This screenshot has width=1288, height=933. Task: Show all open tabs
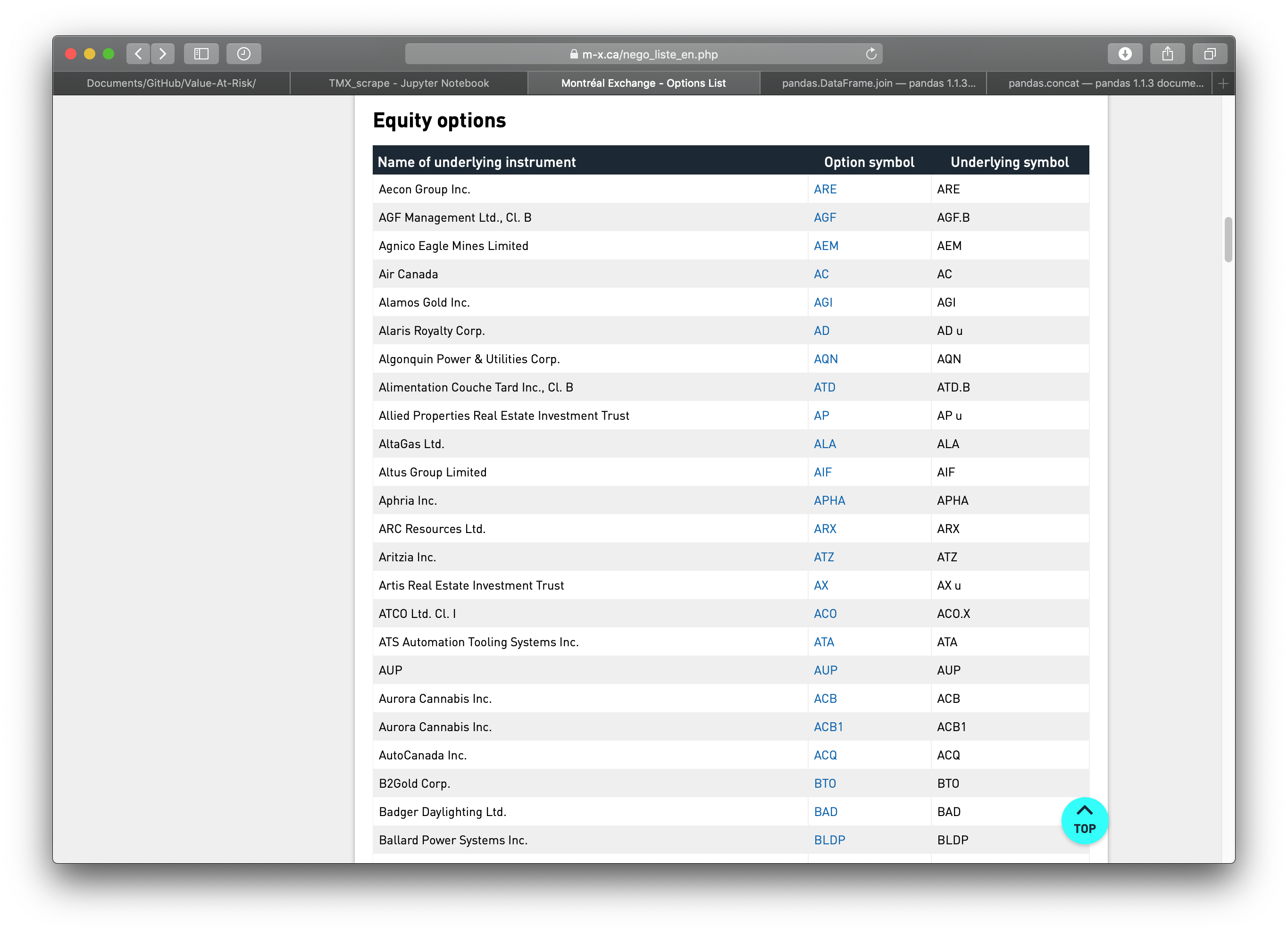(x=1210, y=53)
